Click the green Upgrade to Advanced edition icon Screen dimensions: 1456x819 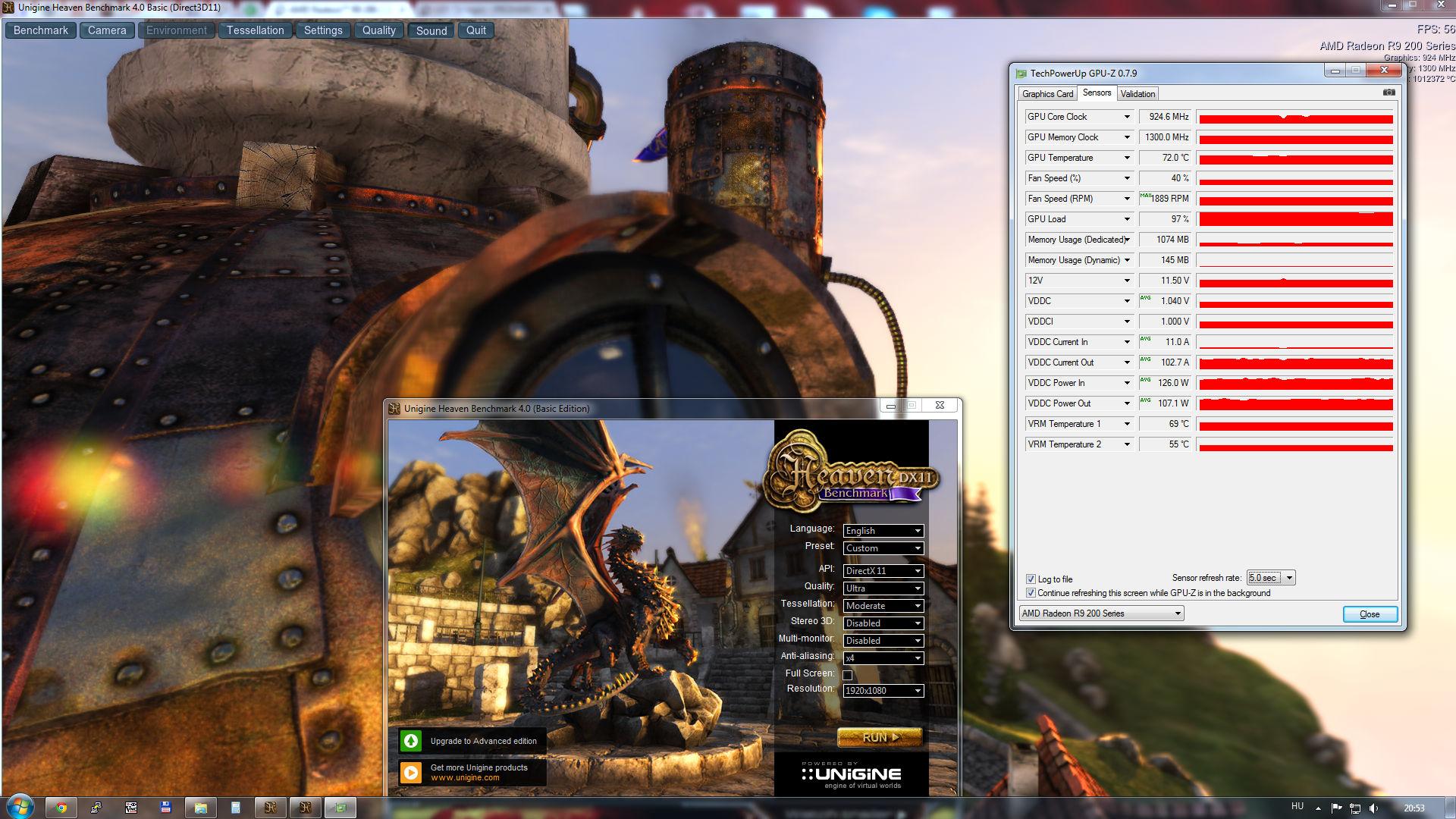pos(411,741)
